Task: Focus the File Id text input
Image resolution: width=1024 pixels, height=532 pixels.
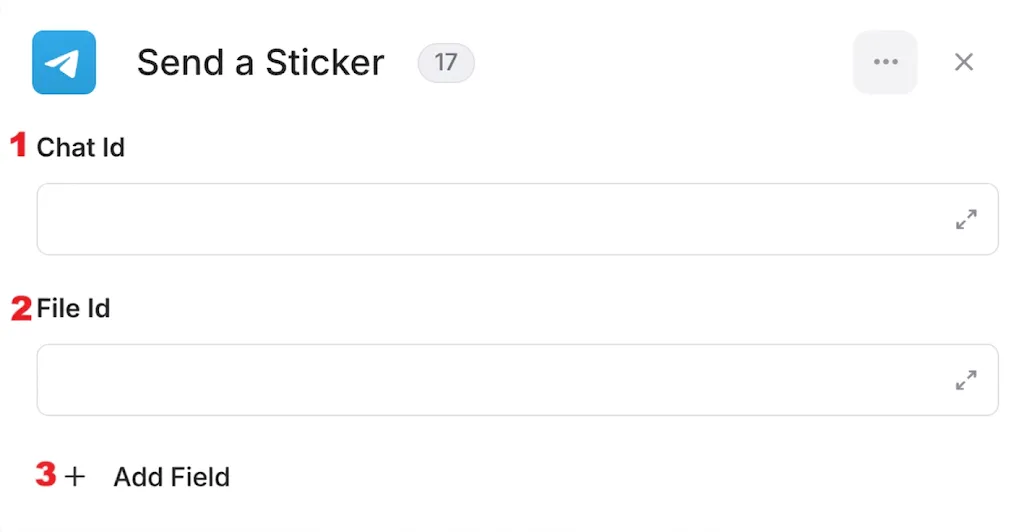Action: coord(517,380)
